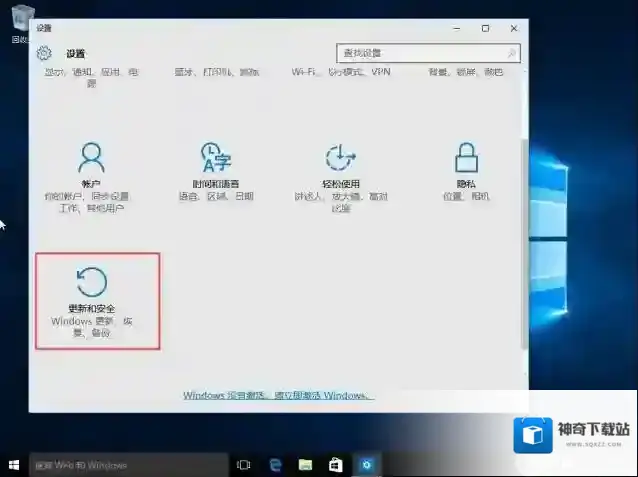
Task: Click the magnifier icon in the search box
Action: [x=511, y=53]
